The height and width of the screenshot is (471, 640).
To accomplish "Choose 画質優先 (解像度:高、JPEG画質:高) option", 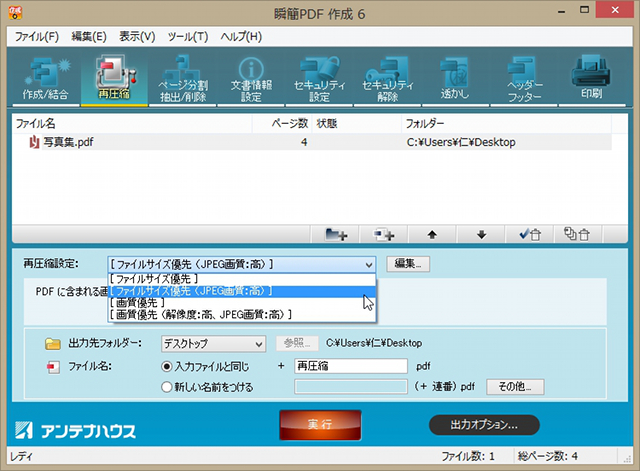I will coord(242,315).
